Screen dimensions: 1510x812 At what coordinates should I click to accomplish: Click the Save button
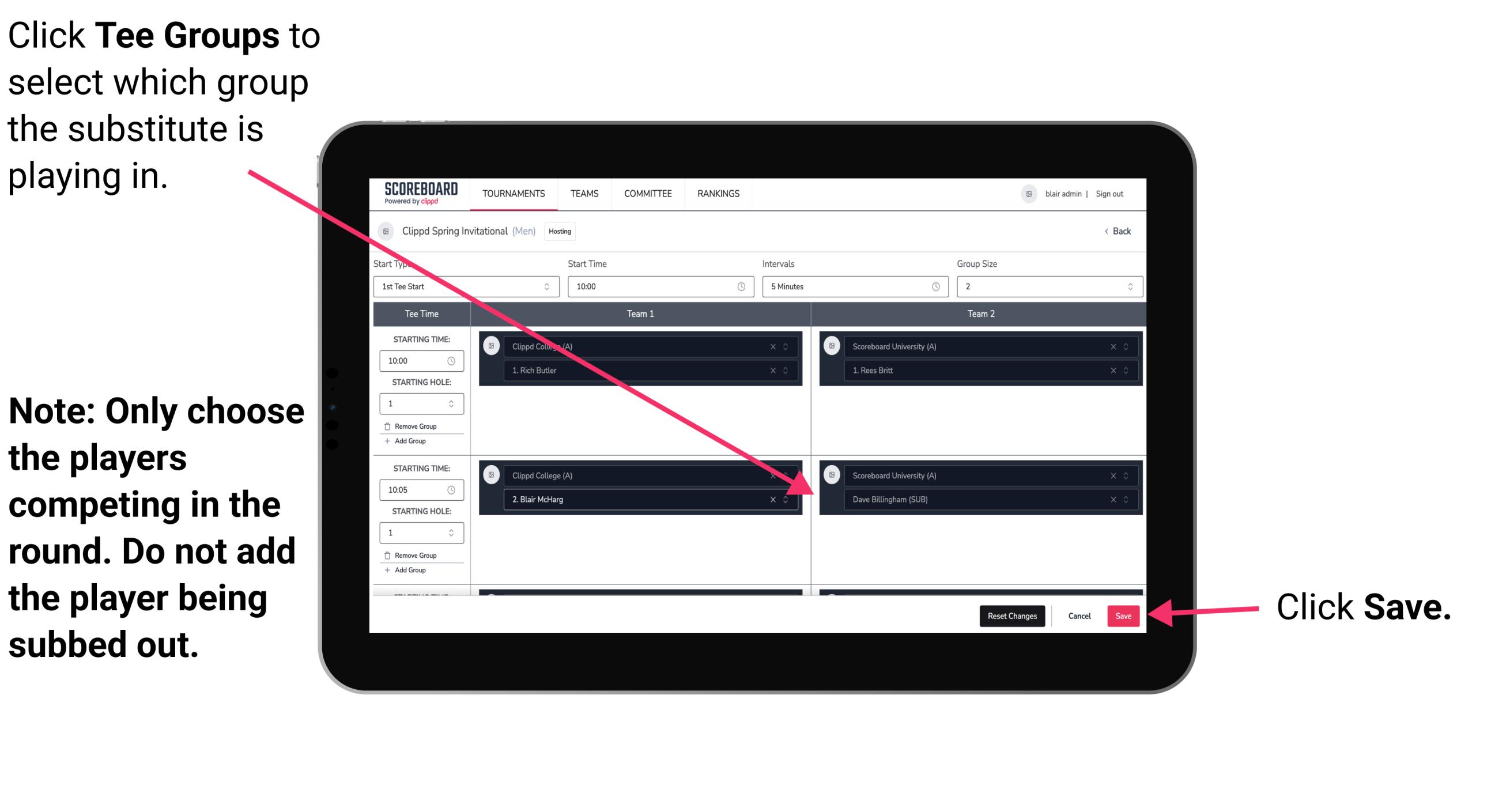click(1123, 615)
